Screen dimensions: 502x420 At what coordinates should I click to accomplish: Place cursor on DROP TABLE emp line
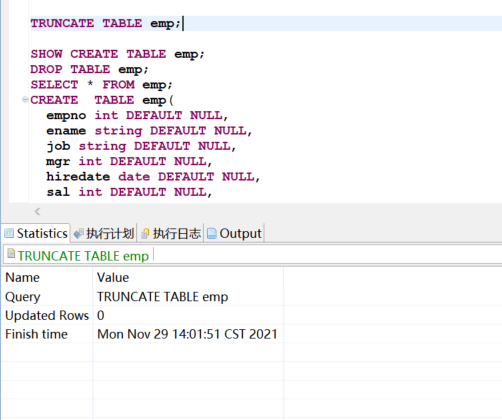89,69
